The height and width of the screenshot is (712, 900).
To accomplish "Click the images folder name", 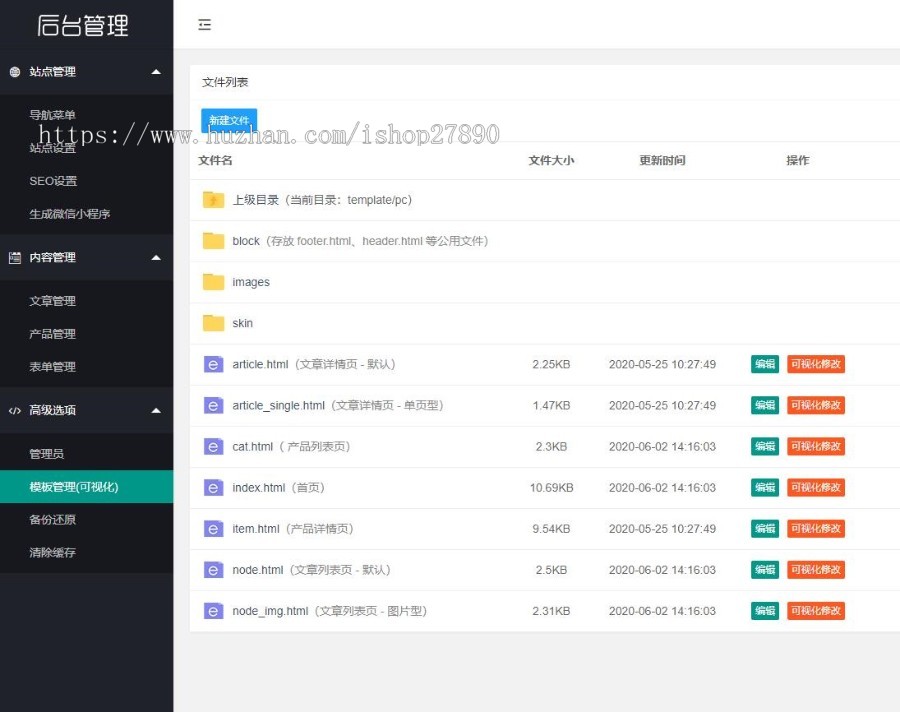I will (251, 282).
